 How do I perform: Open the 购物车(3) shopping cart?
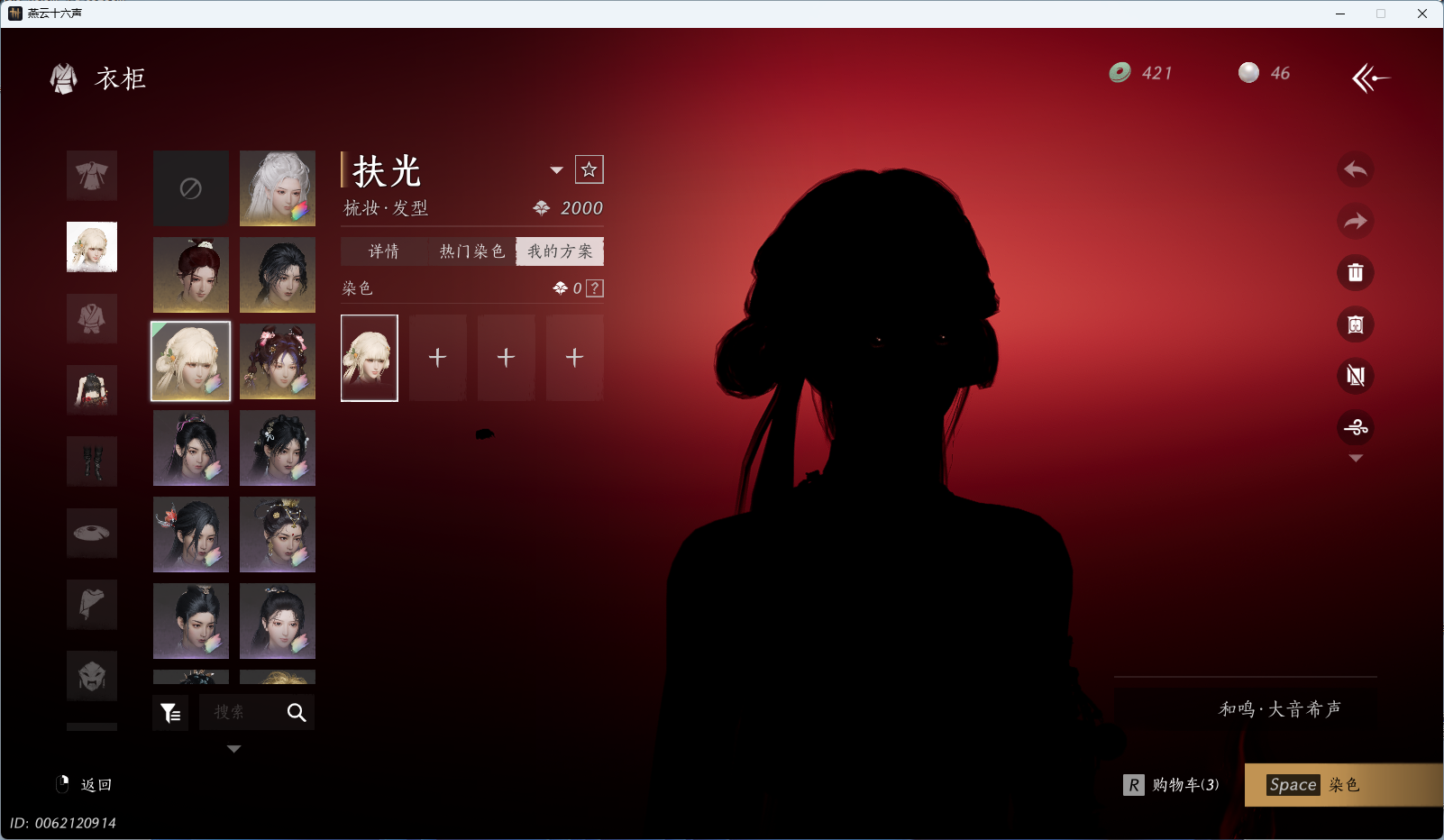point(1174,785)
